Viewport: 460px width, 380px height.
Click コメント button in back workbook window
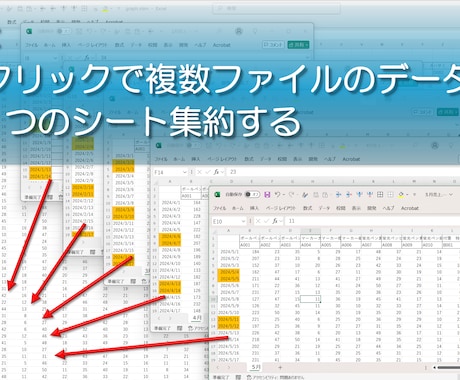click(x=273, y=44)
